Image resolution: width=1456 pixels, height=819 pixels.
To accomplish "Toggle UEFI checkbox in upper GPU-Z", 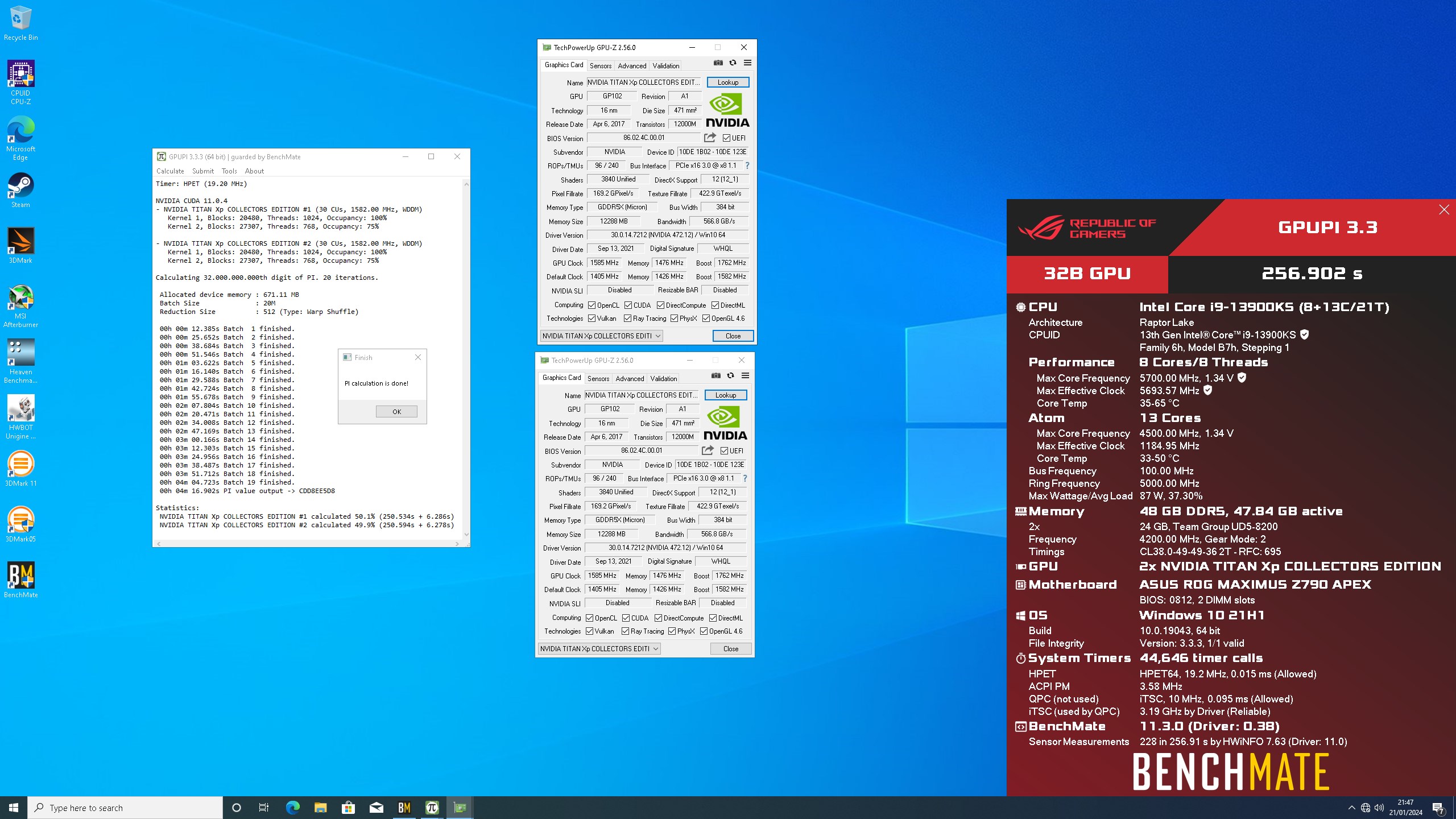I will (x=726, y=138).
